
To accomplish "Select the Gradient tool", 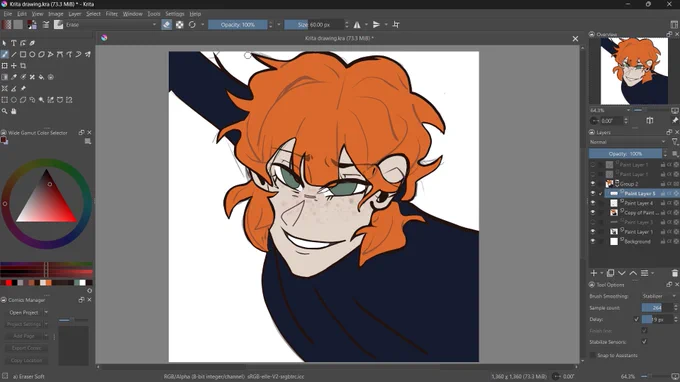I will click(4, 77).
